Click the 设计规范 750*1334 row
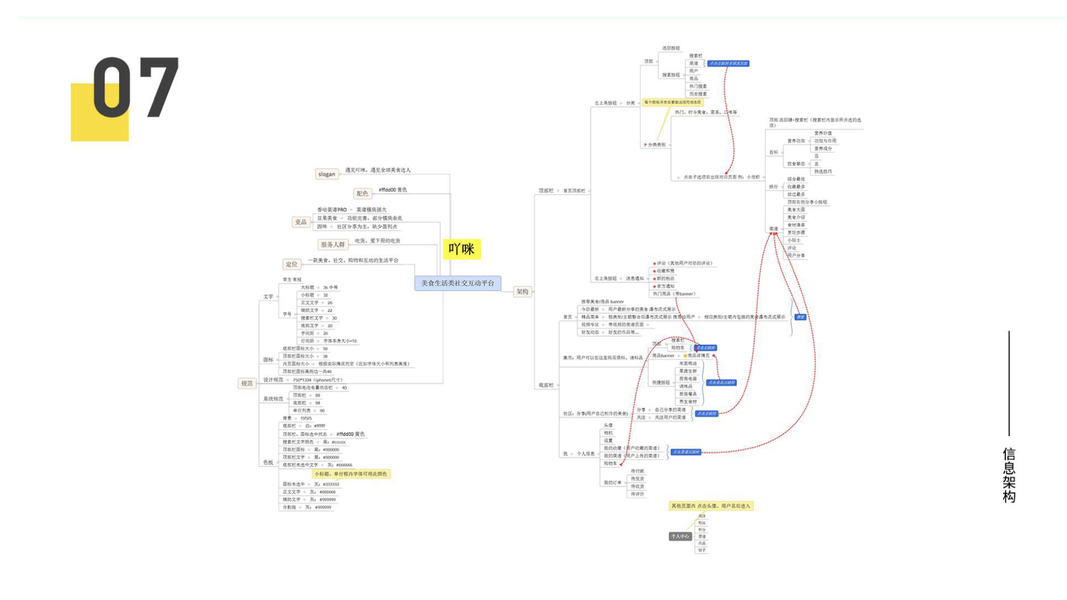 point(303,380)
